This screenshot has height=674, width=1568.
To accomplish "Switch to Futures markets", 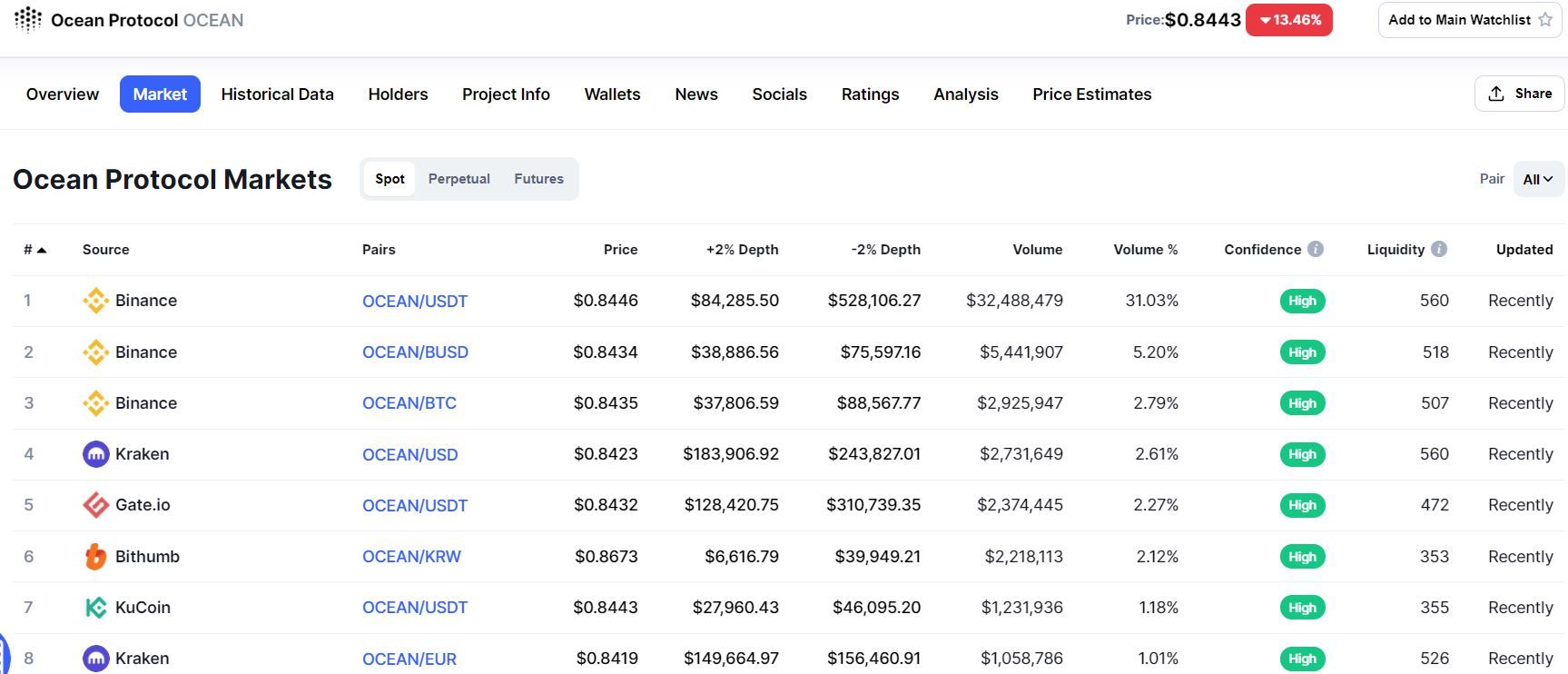I will (539, 179).
